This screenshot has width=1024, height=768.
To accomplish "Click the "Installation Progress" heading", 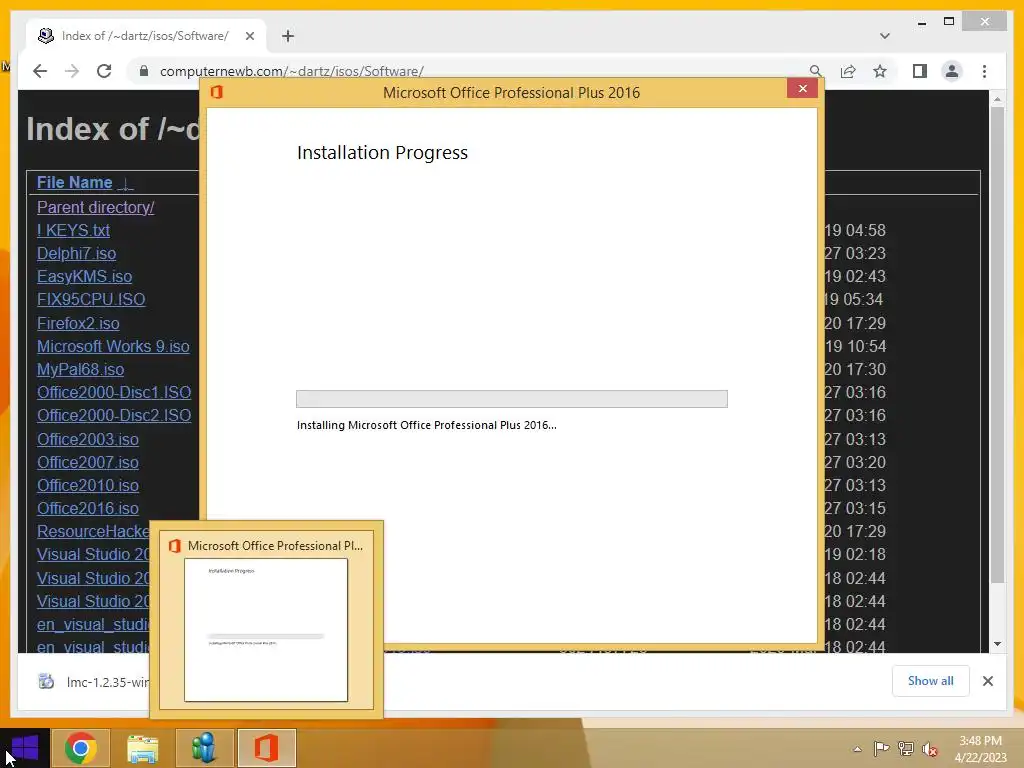I will pos(382,152).
